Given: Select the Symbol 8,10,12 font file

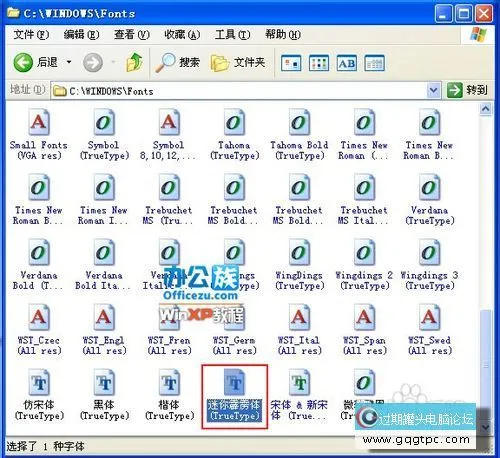Looking at the screenshot, I should click(169, 135).
